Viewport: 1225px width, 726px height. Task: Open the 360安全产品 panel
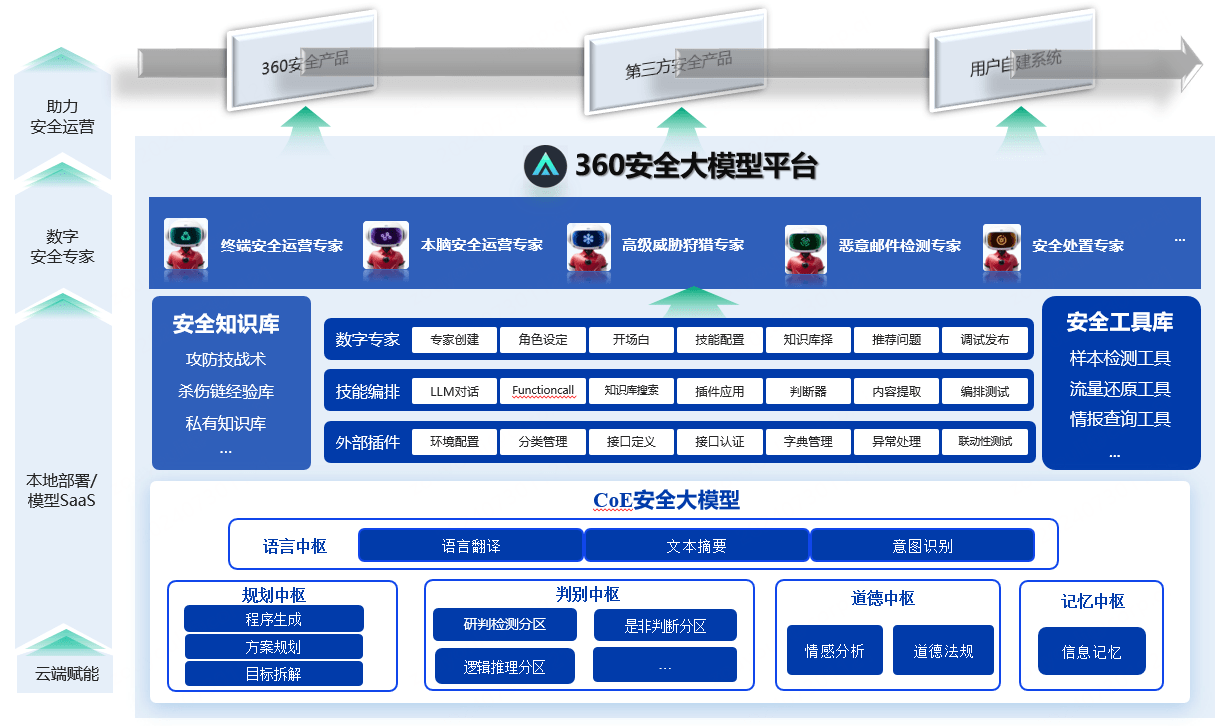(x=304, y=62)
